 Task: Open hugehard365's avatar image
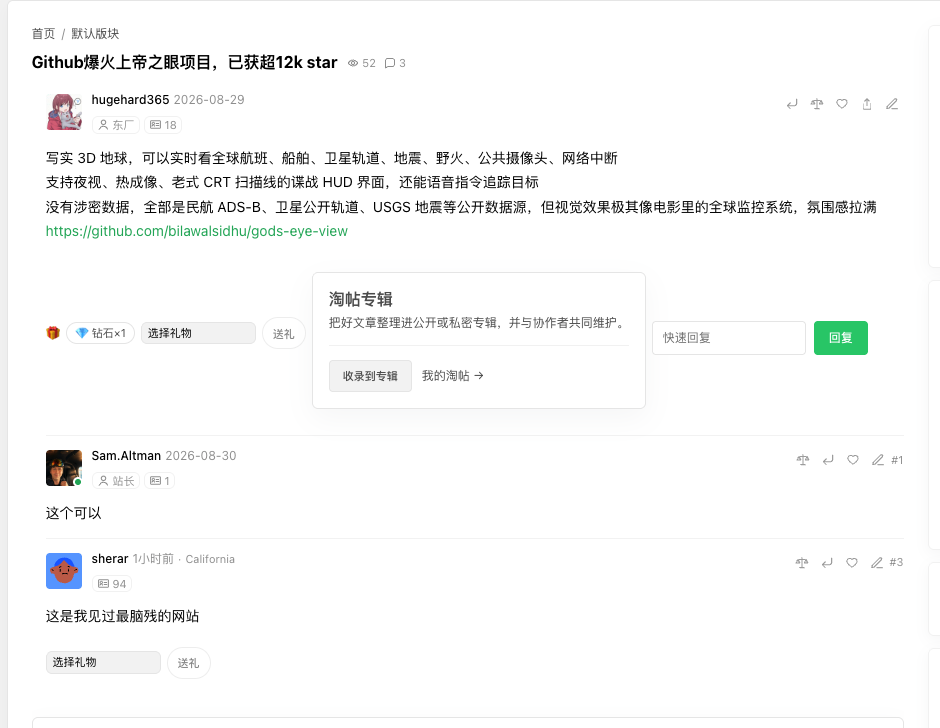[64, 112]
